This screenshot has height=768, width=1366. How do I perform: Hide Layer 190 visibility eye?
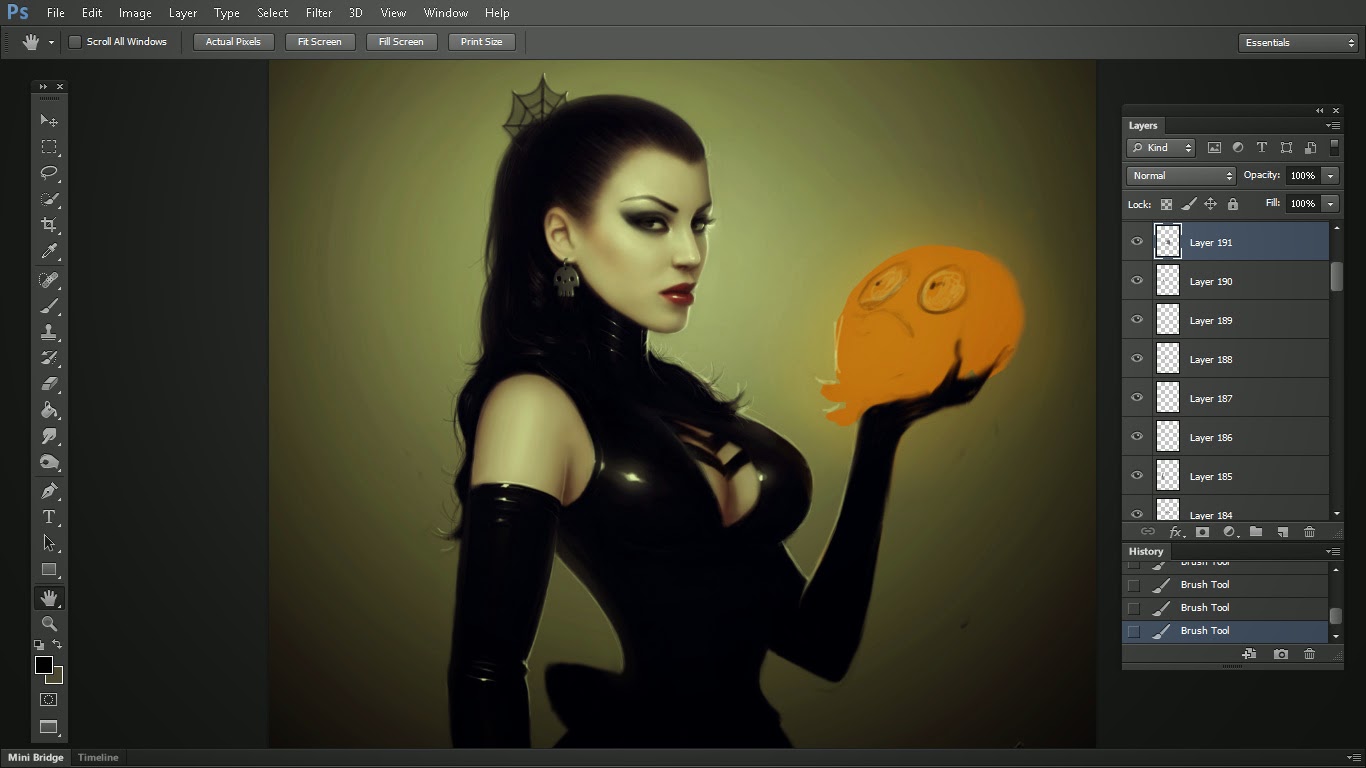point(1136,281)
